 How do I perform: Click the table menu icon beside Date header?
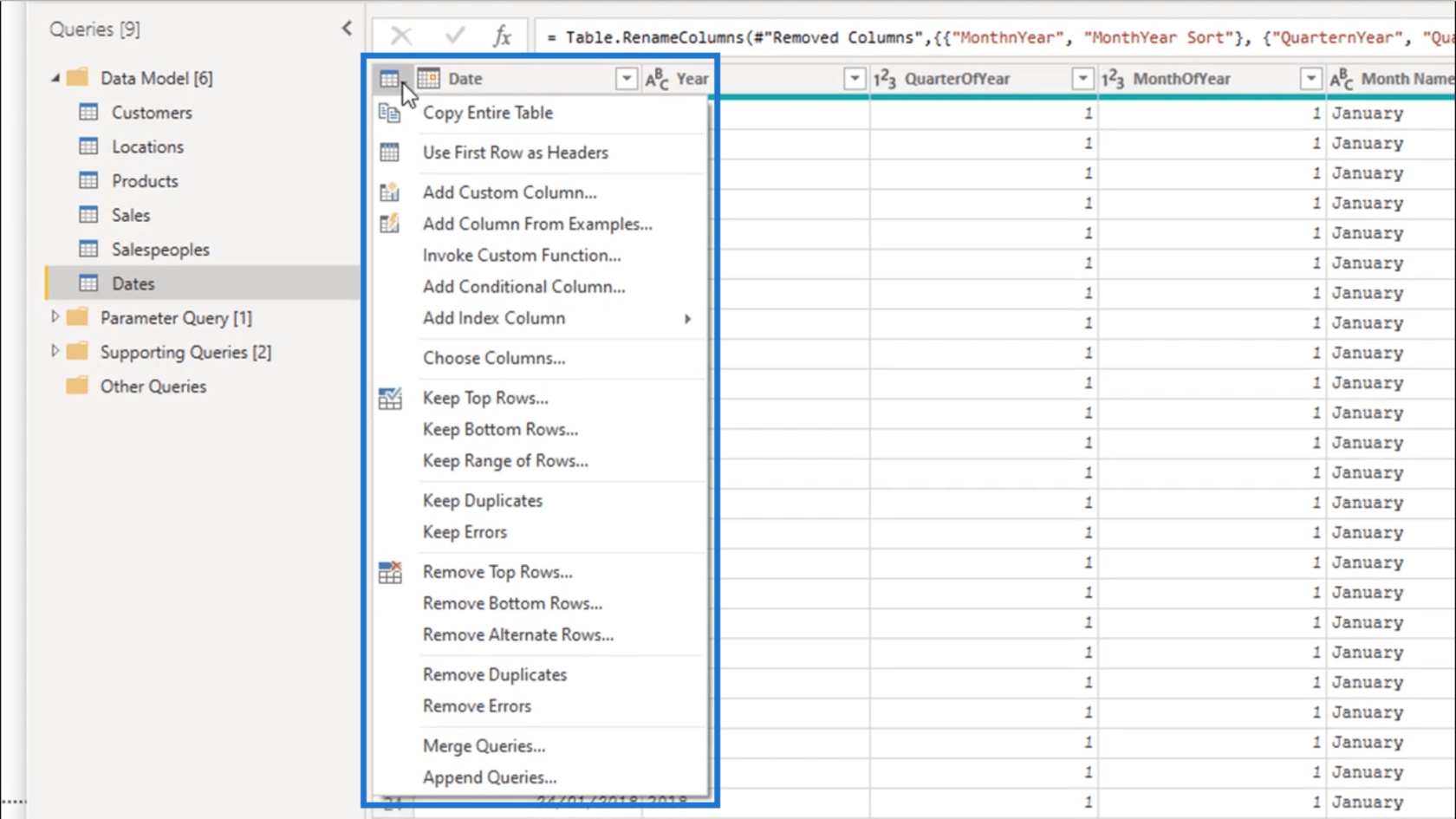tap(390, 79)
